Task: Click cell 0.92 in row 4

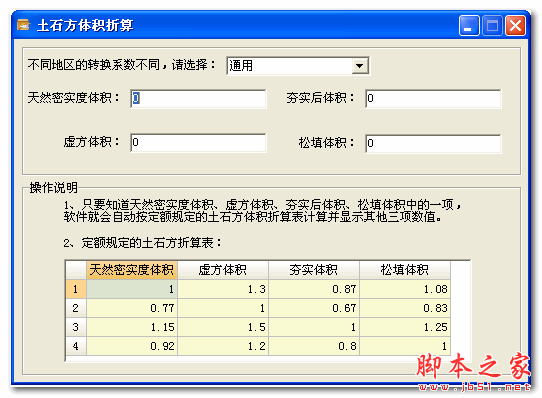Action: click(x=132, y=346)
